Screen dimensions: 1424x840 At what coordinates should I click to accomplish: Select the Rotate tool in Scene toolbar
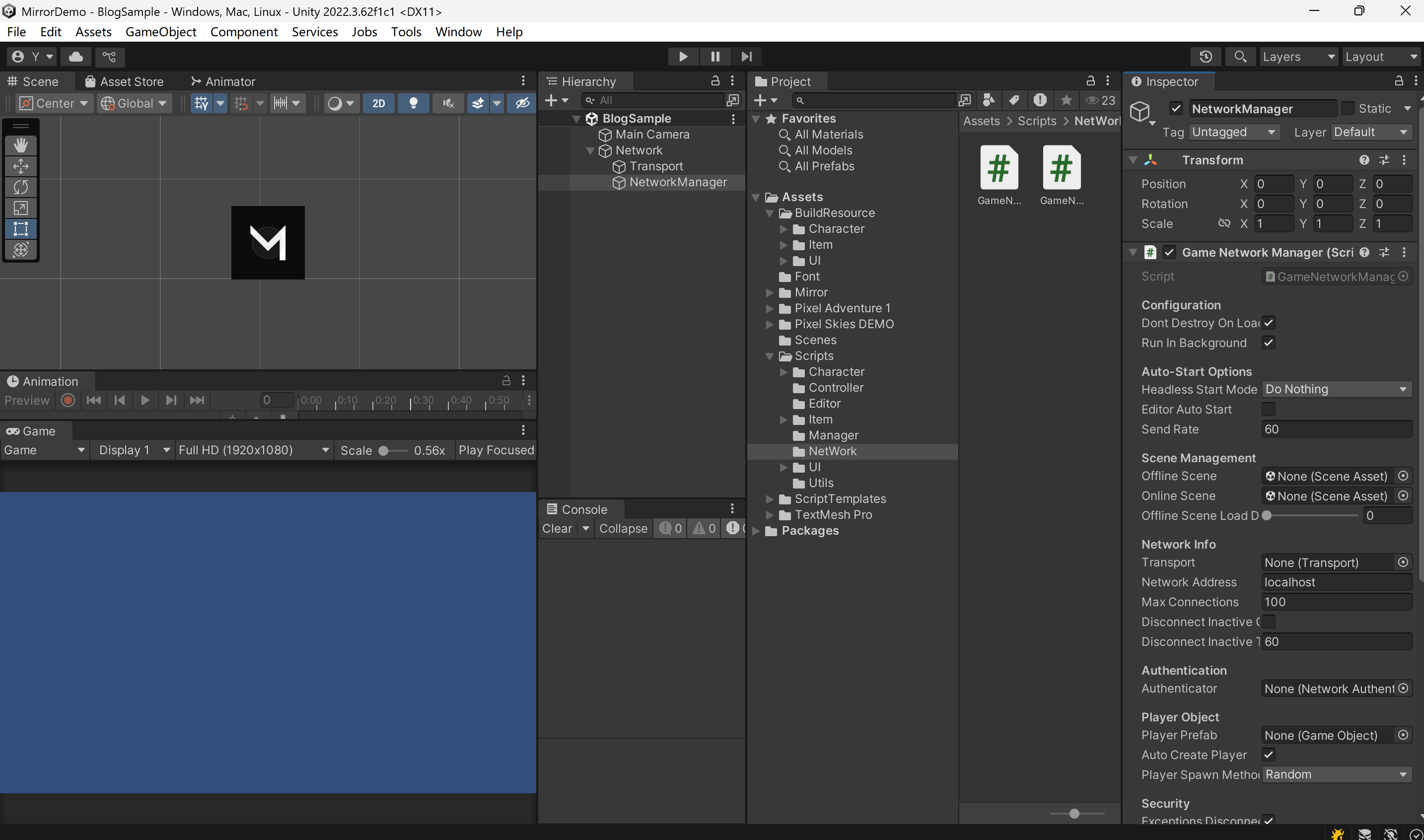pos(21,187)
